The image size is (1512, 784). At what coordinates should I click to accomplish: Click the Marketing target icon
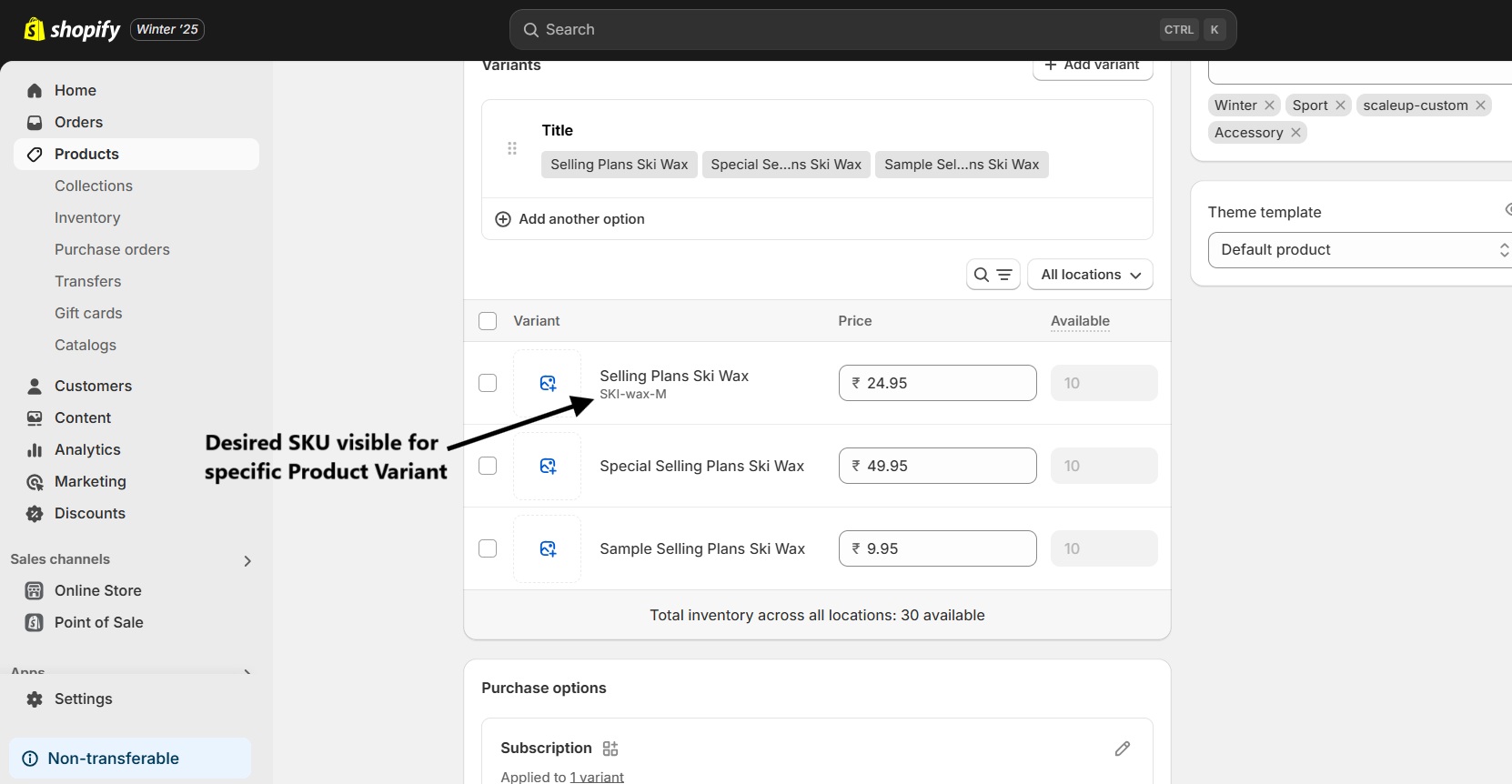point(35,481)
